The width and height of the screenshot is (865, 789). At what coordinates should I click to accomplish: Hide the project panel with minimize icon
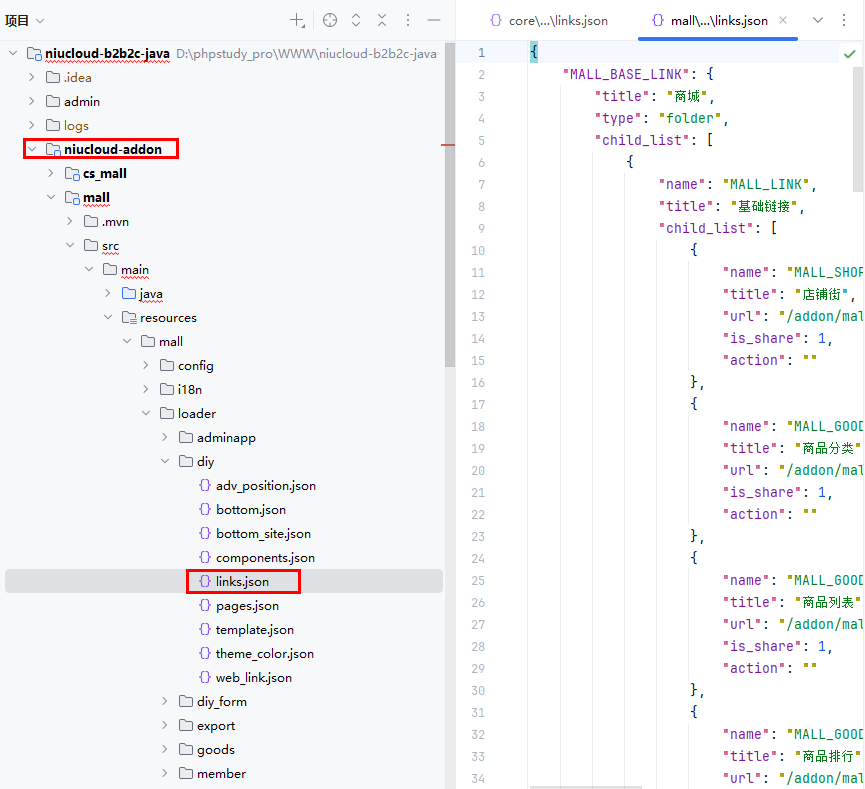click(434, 20)
